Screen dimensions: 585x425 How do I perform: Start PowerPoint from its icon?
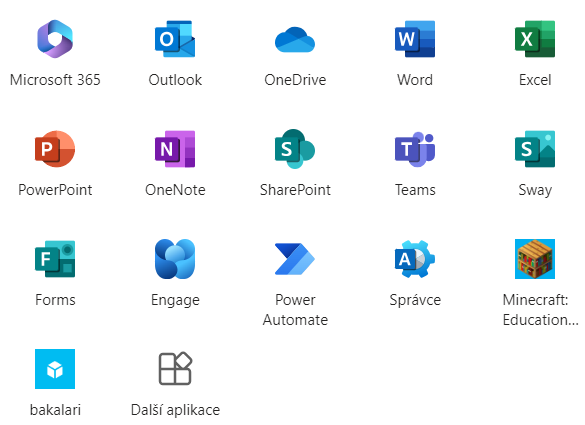pyautogui.click(x=55, y=149)
